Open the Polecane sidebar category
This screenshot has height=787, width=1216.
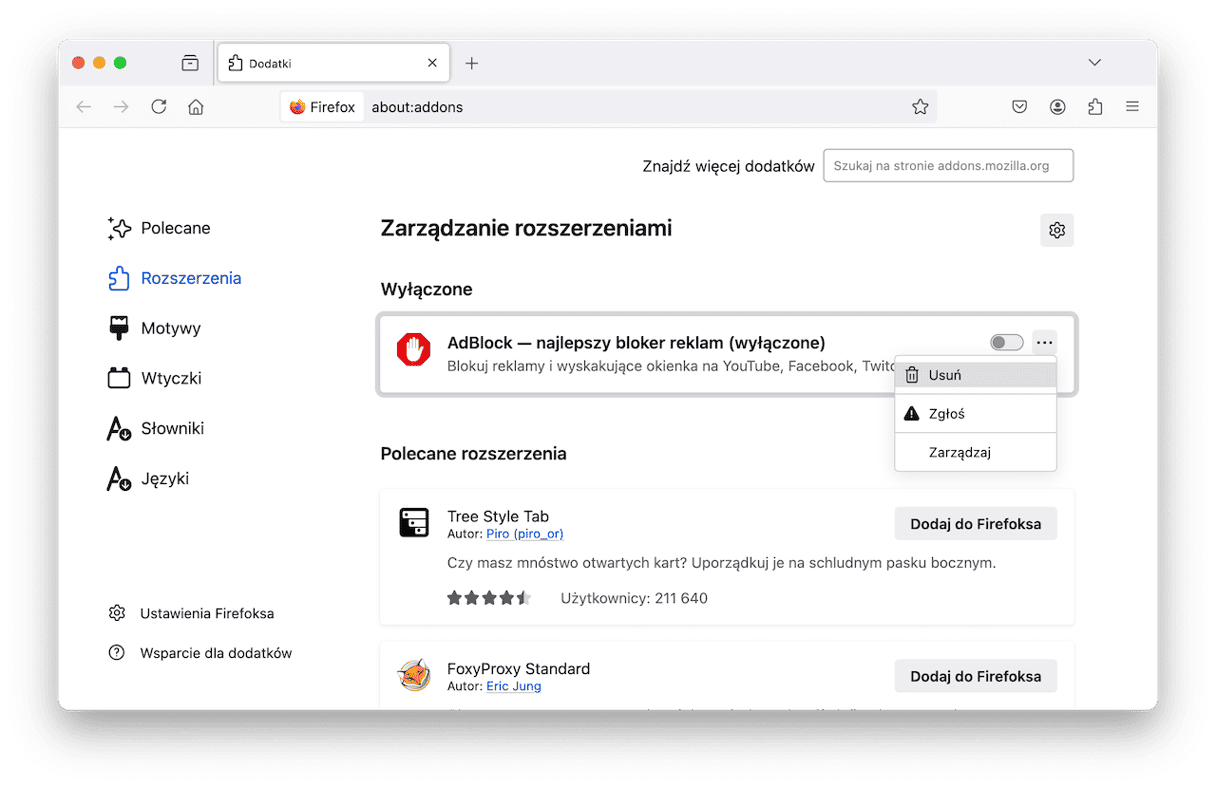coord(160,228)
